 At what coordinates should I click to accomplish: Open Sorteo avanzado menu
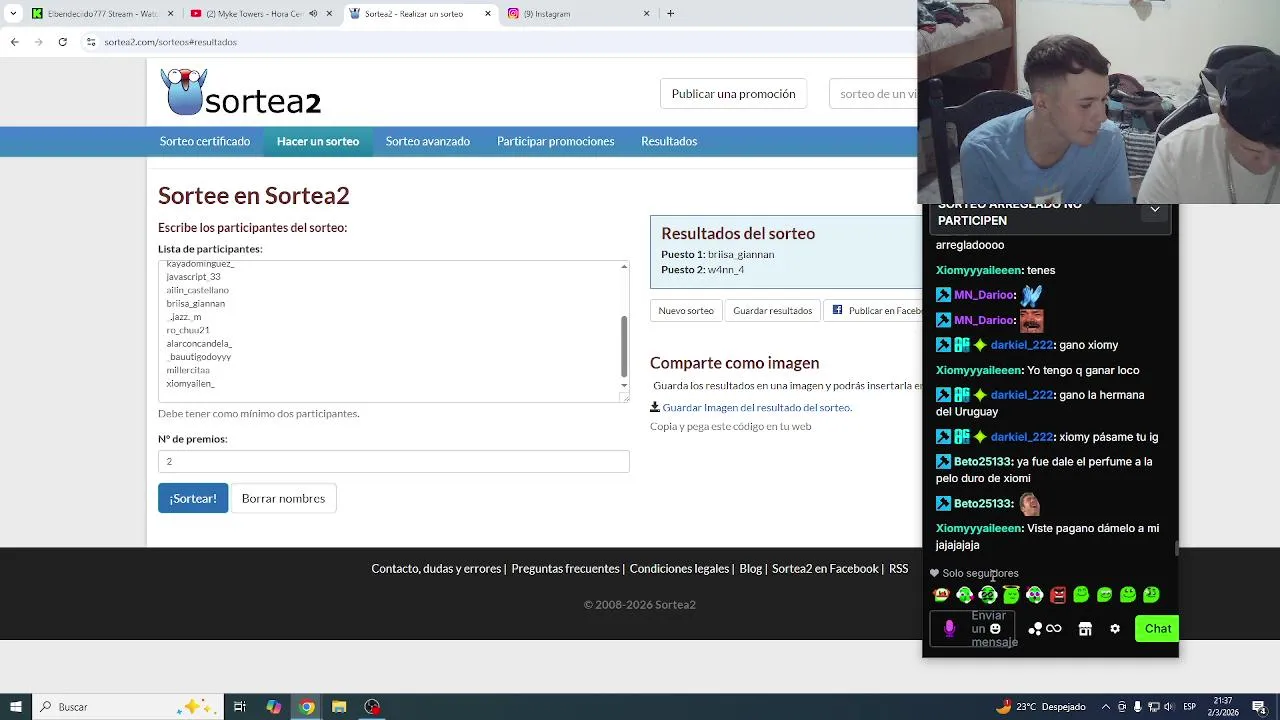[428, 141]
